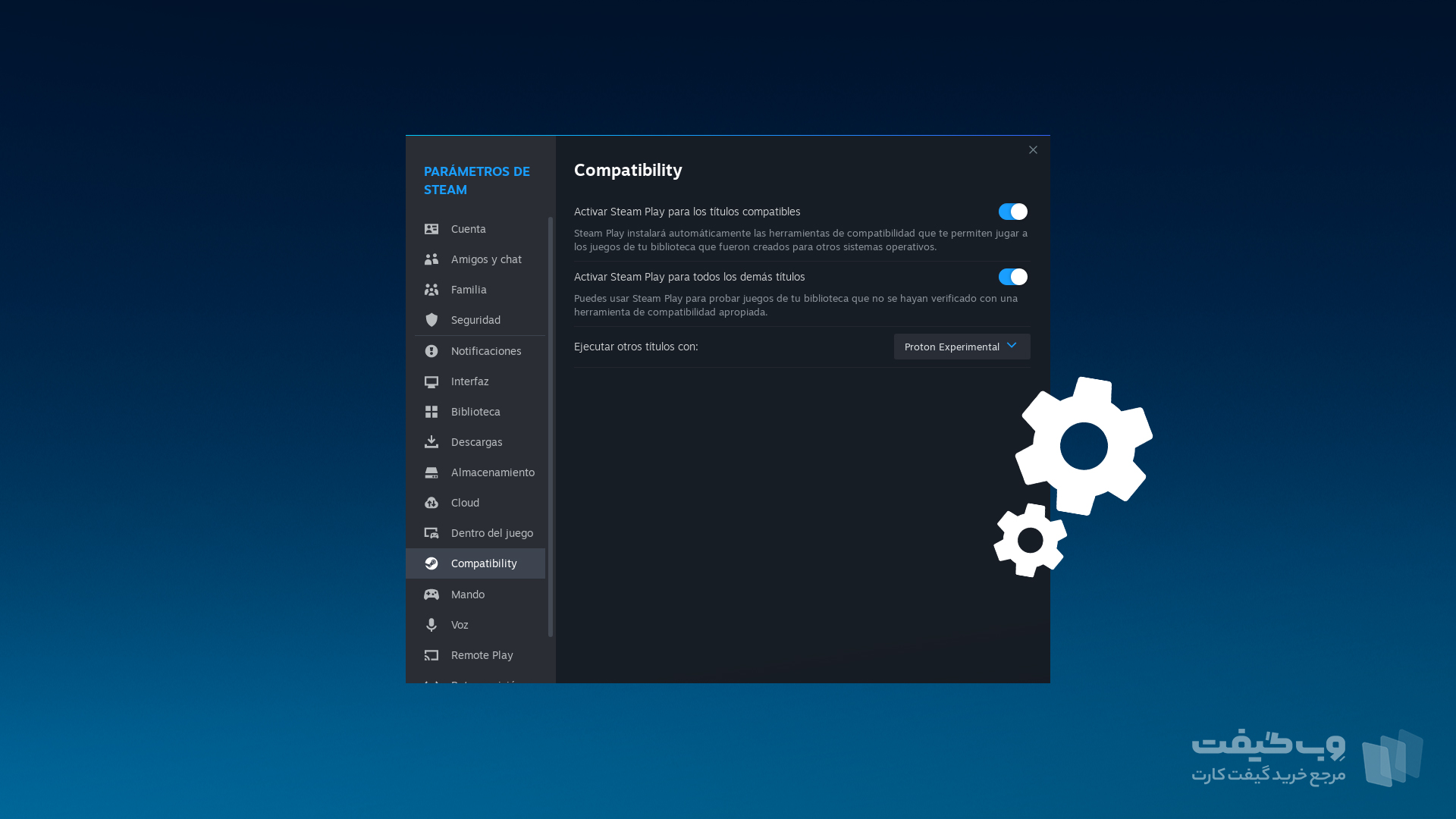
Task: Click the 'Ejecutar otros títulos con:' label
Action: (x=636, y=347)
